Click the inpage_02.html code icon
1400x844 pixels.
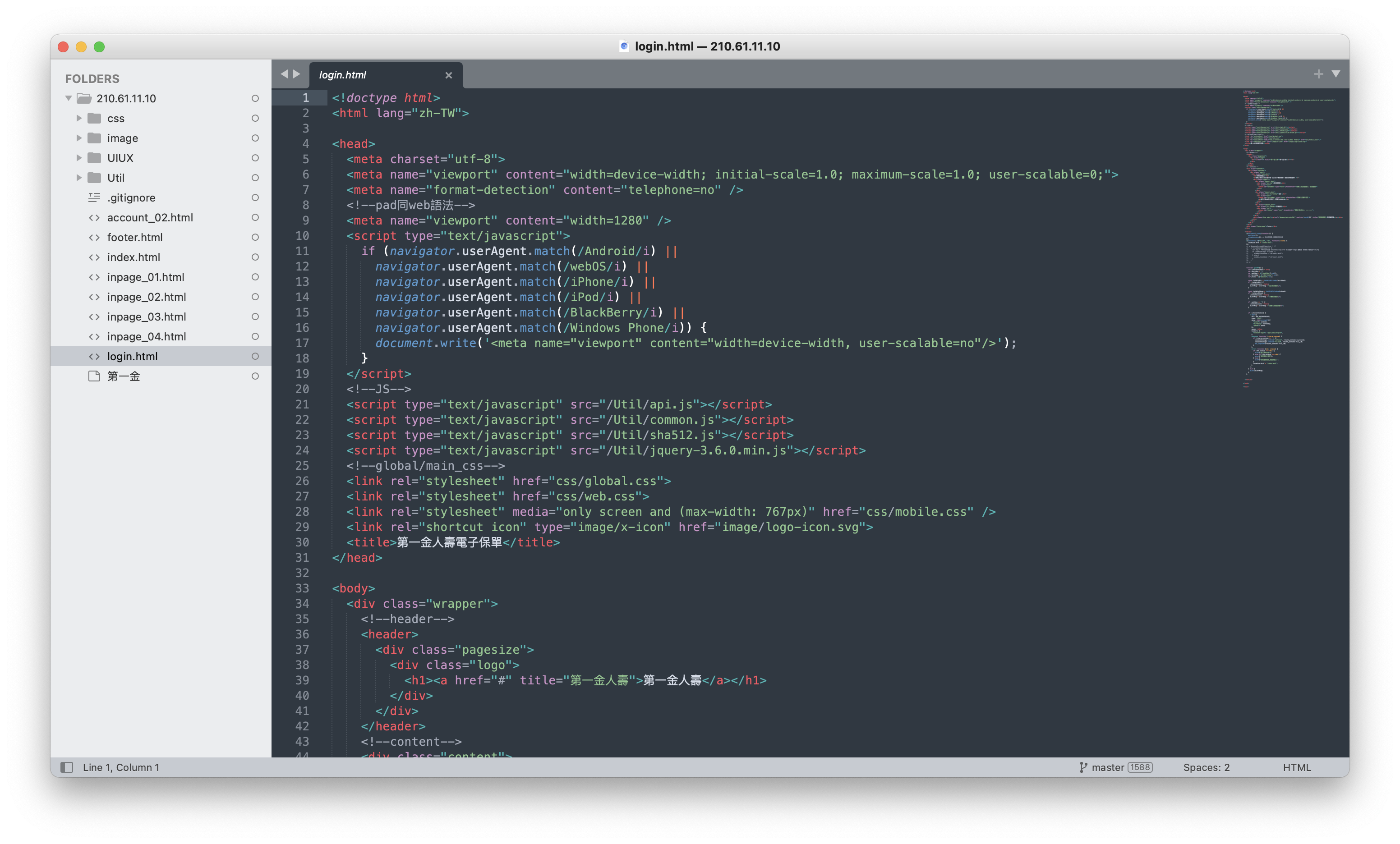pos(94,297)
